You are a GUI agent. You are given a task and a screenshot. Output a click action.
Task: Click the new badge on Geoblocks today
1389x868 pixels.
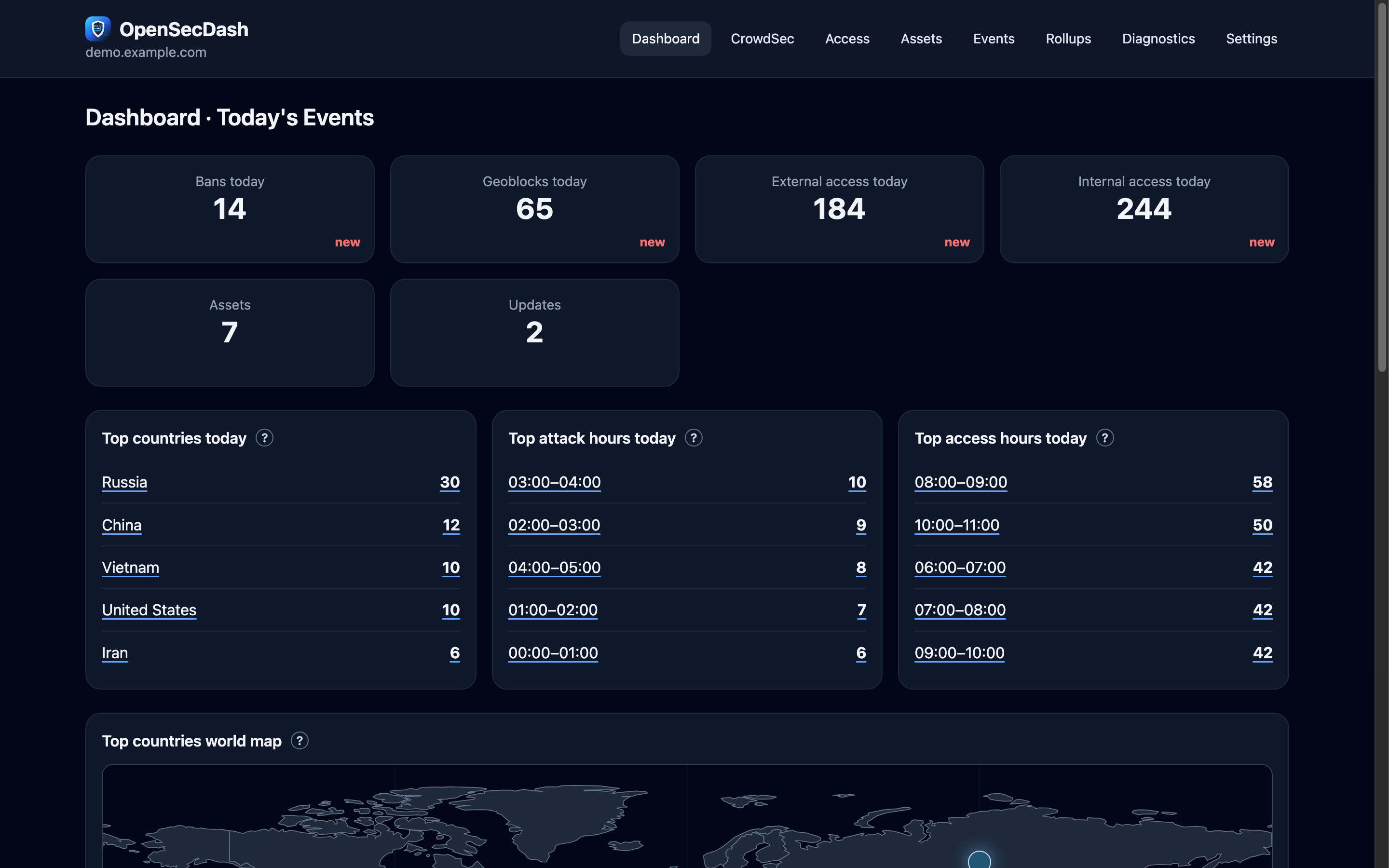[652, 242]
